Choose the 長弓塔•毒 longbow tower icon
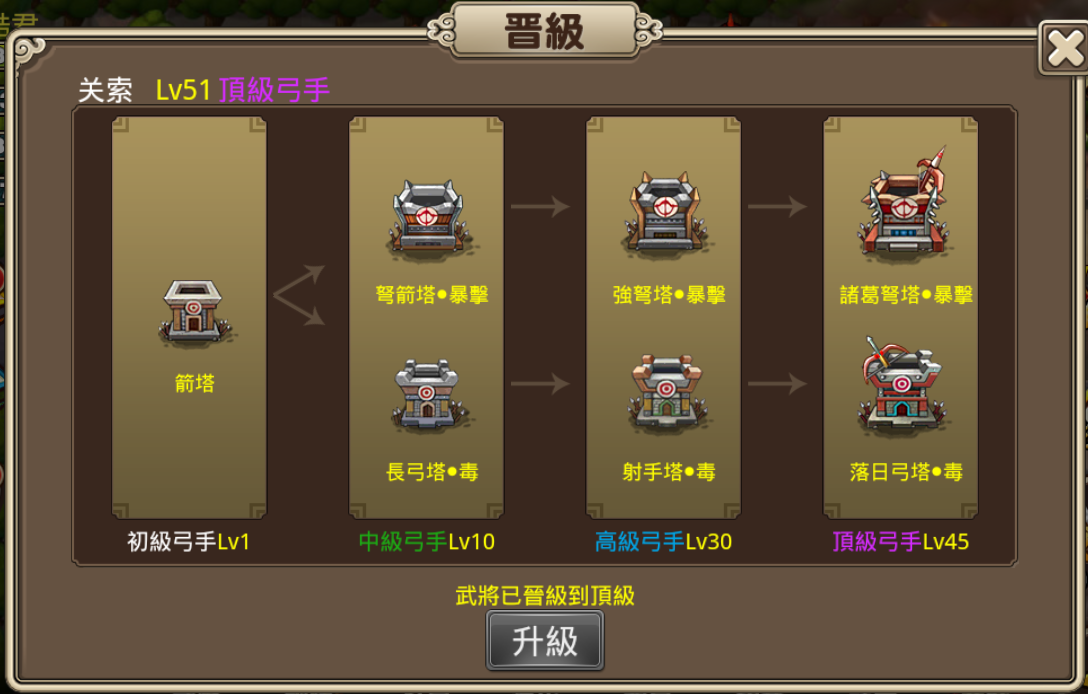 click(427, 394)
